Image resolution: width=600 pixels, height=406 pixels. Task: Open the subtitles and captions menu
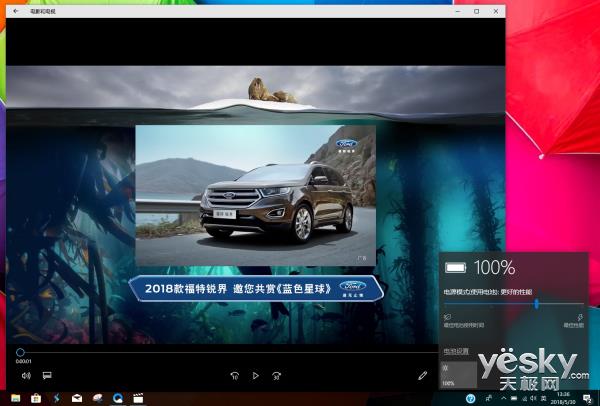[x=46, y=376]
